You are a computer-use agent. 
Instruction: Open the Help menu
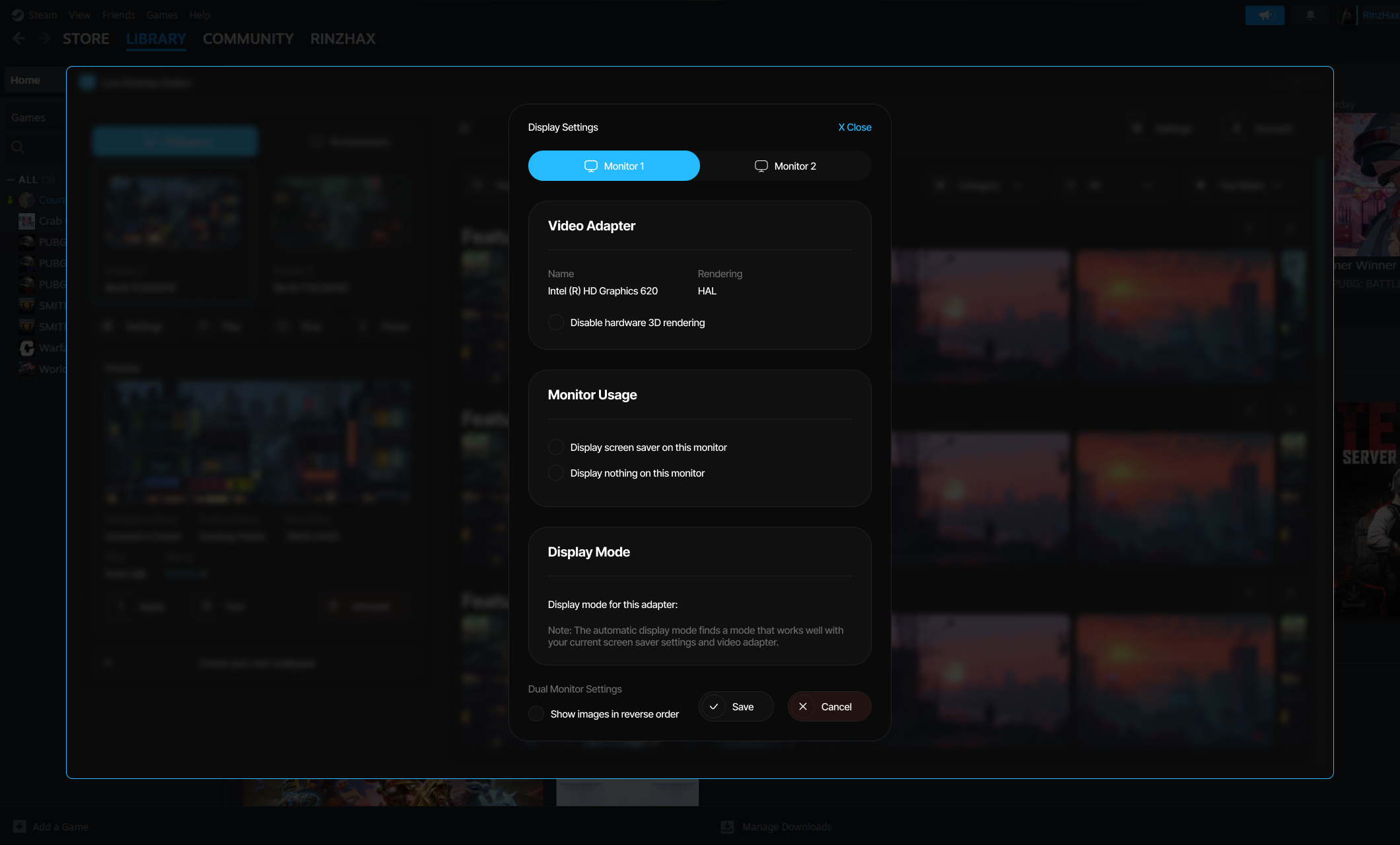pyautogui.click(x=199, y=15)
